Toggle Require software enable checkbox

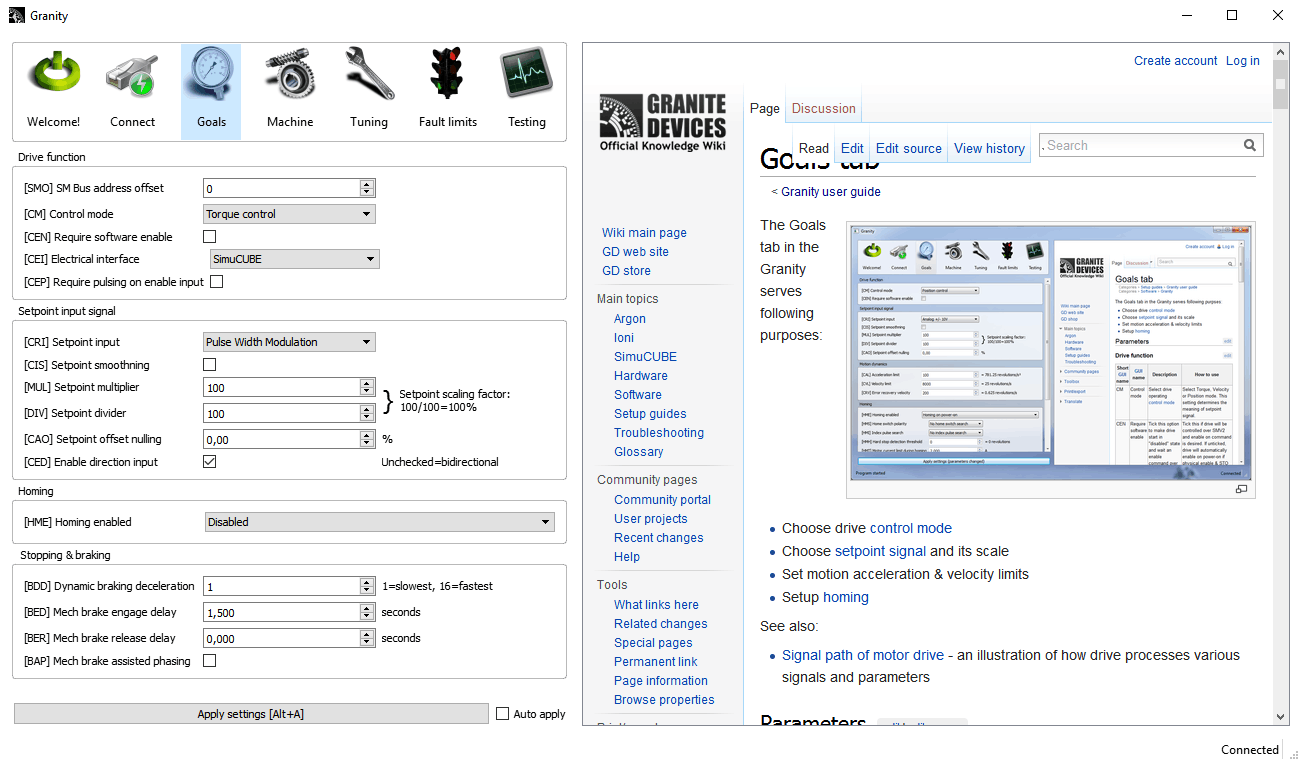[x=210, y=237]
